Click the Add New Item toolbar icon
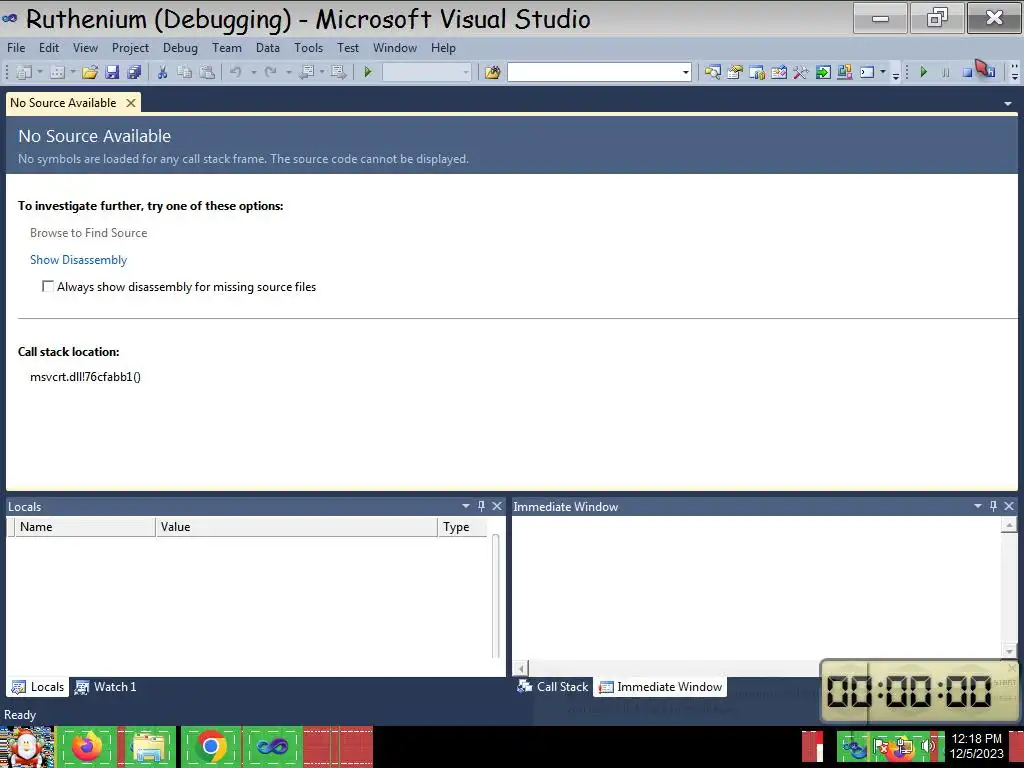Viewport: 1024px width, 768px height. click(57, 72)
